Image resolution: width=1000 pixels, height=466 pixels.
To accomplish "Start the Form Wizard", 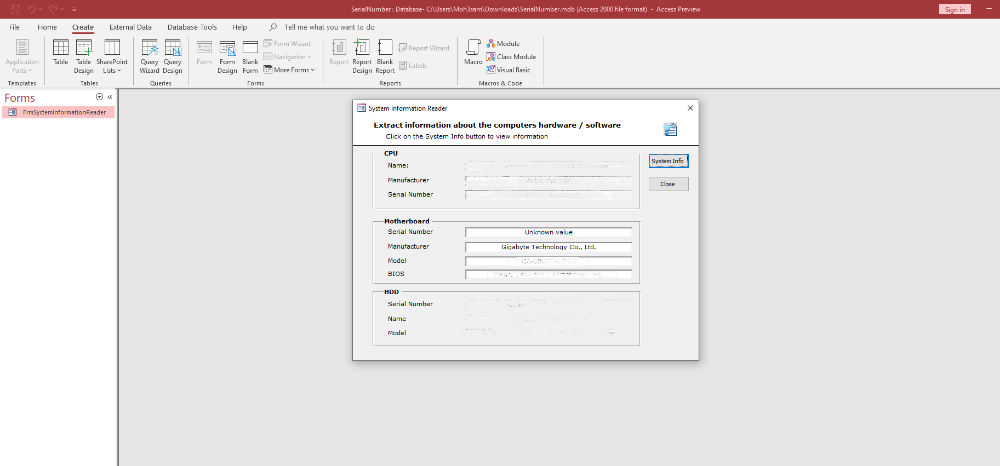I will (287, 44).
